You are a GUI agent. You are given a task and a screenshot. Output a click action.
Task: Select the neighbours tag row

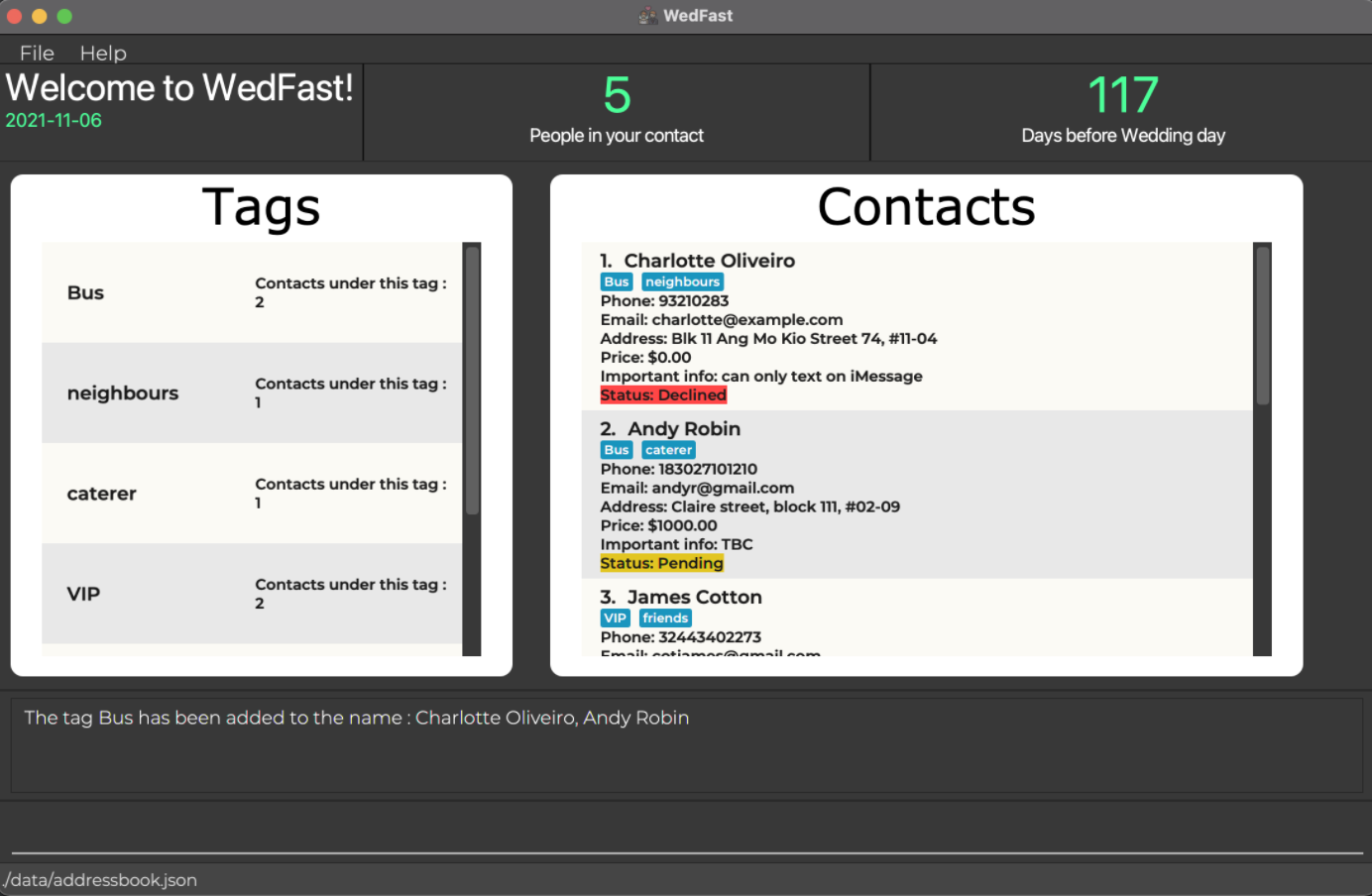click(x=252, y=393)
